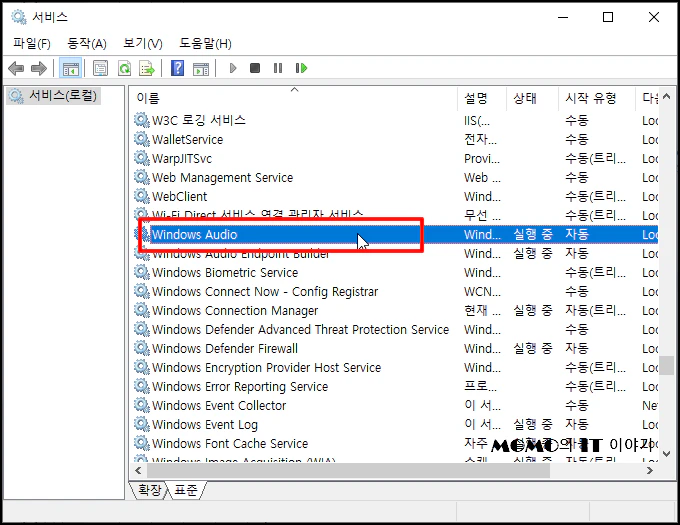
Task: Toggle the show/hide console tree icon
Action: coord(71,68)
